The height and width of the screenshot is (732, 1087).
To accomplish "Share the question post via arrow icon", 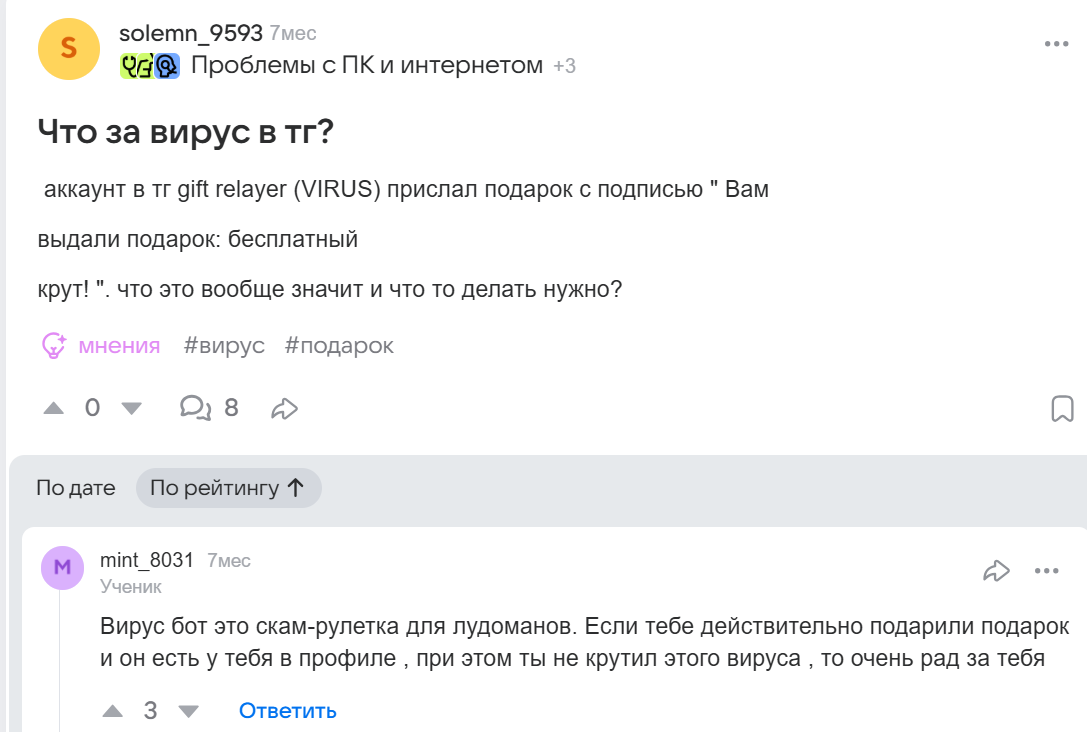I will click(x=285, y=408).
